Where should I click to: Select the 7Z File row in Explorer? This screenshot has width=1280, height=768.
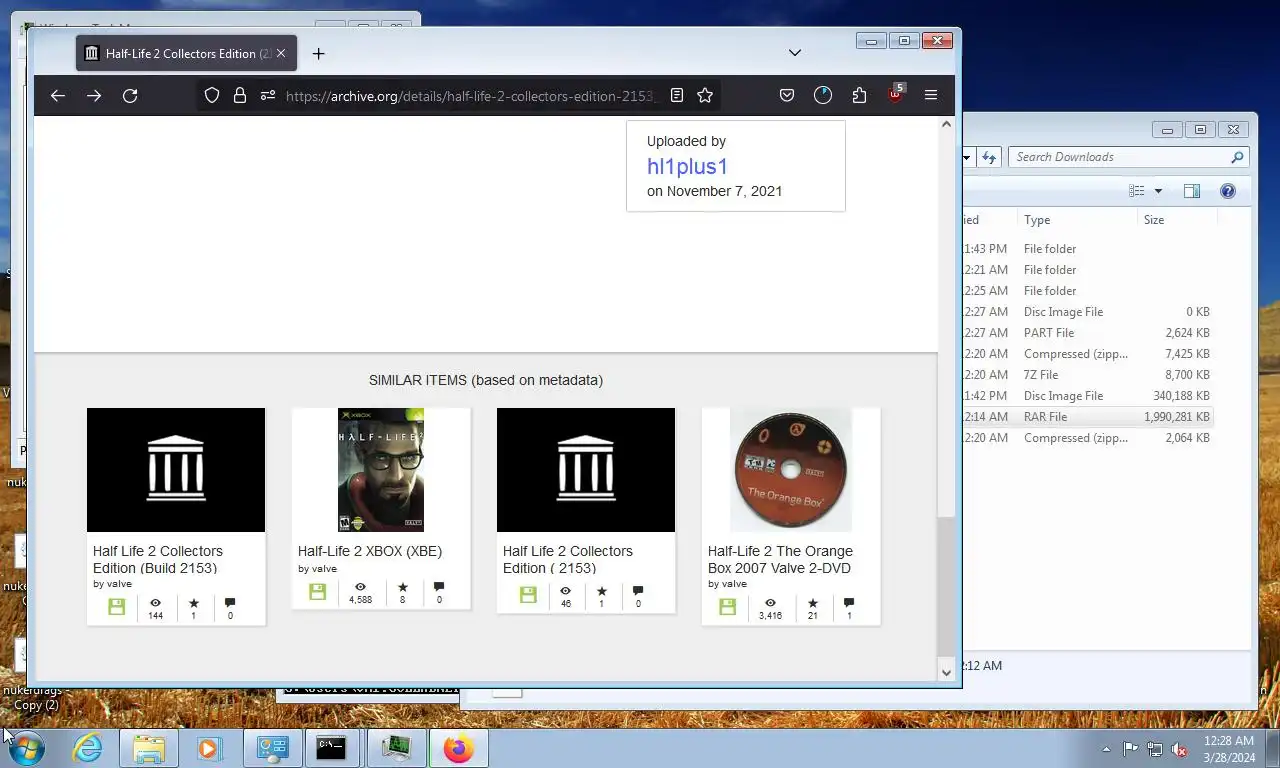1088,375
